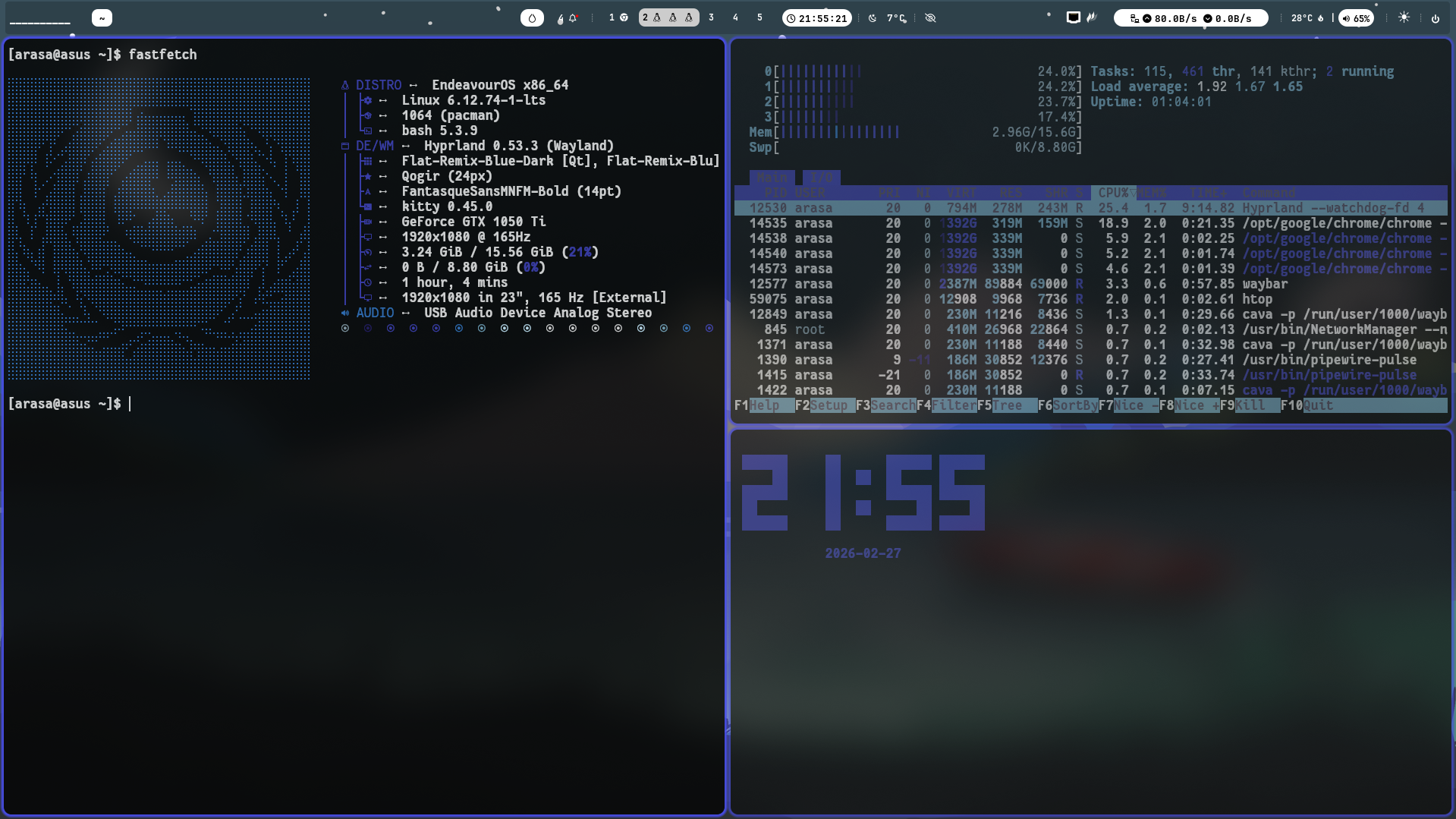
Task: Click the sun brightness icon
Action: coord(1404,17)
